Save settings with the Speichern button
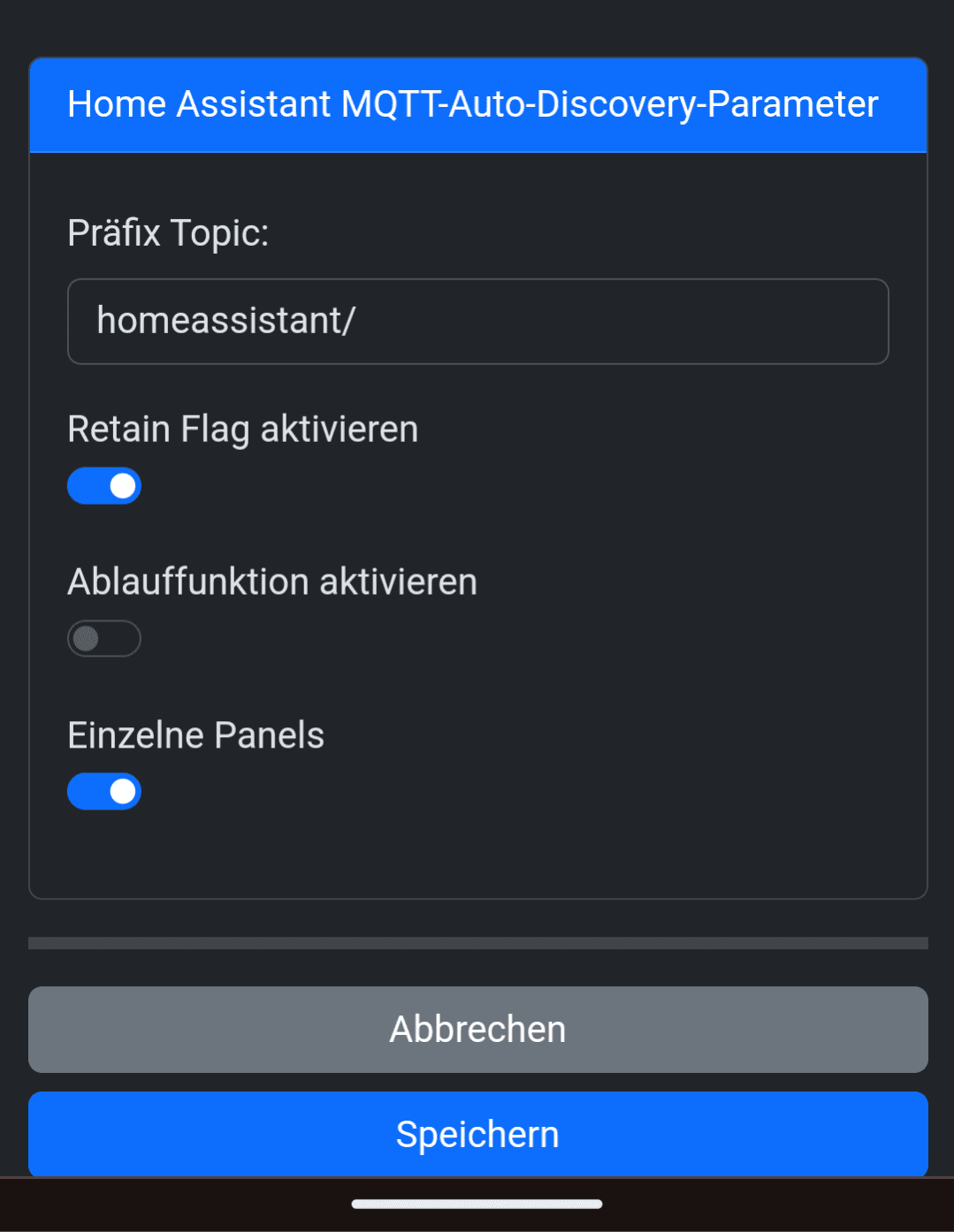 pos(477,1134)
